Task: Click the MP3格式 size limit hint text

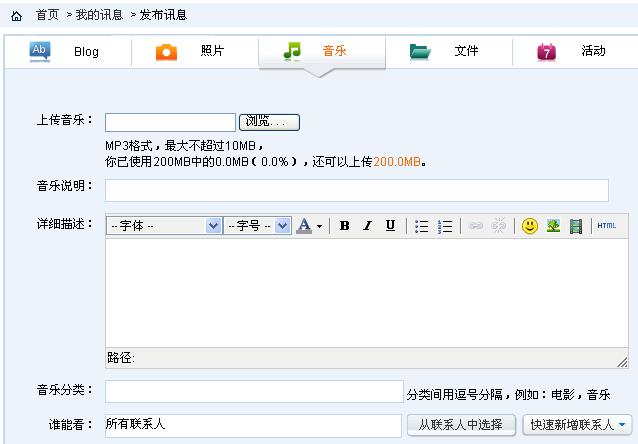Action: 184,146
